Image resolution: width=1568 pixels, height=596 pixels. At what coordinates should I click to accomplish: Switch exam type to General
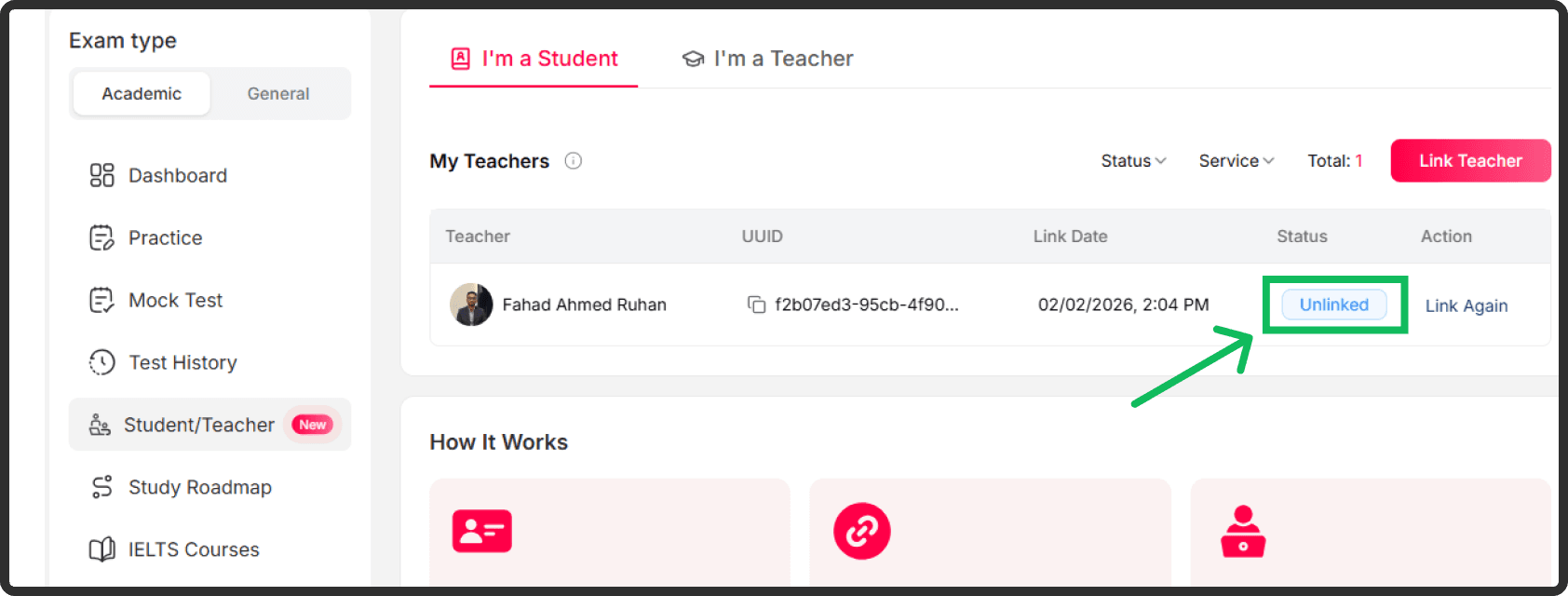click(x=277, y=93)
